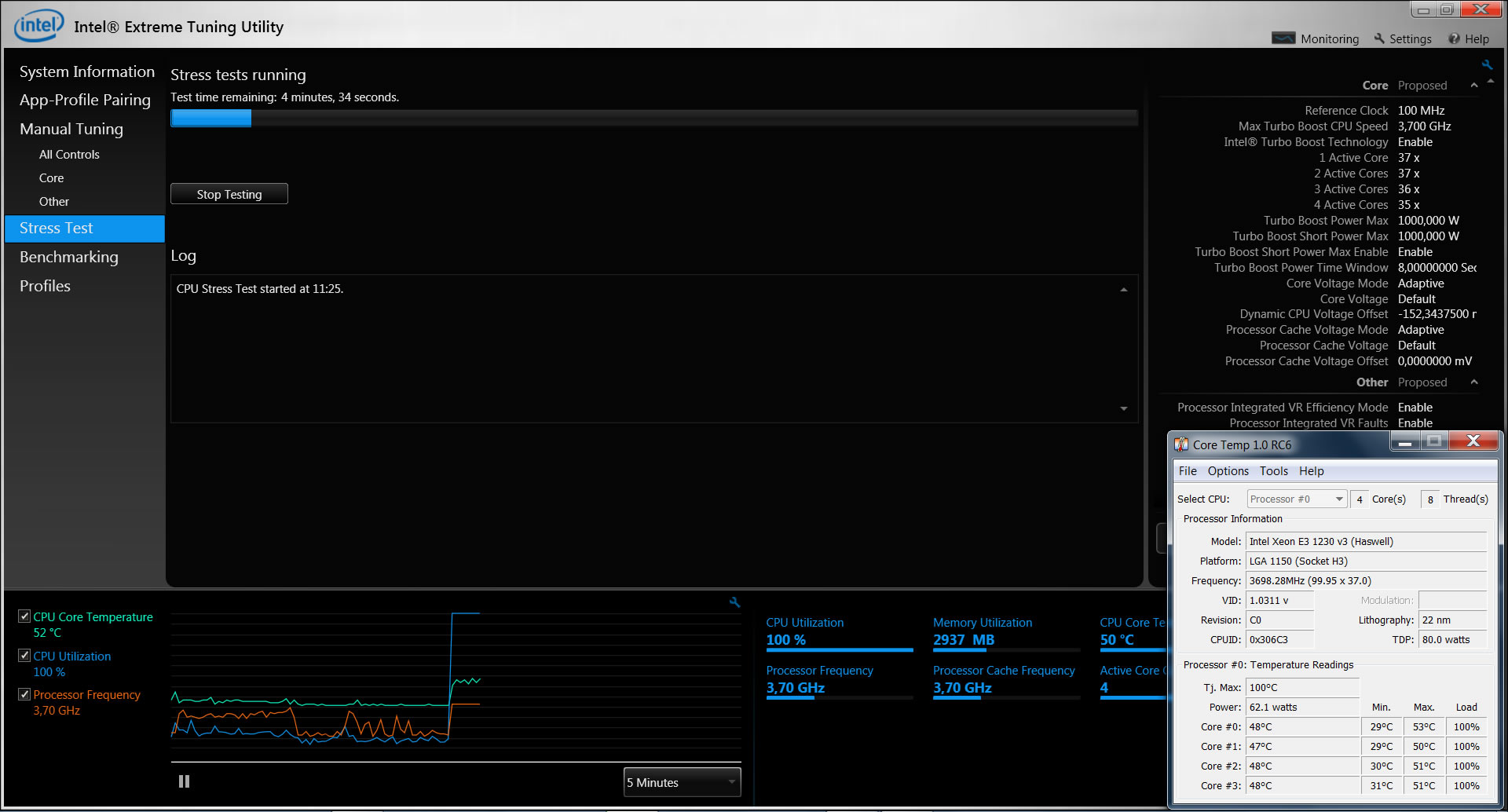This screenshot has height=812, width=1508.
Task: Click the Core #0 temperature reading
Action: (x=1302, y=727)
